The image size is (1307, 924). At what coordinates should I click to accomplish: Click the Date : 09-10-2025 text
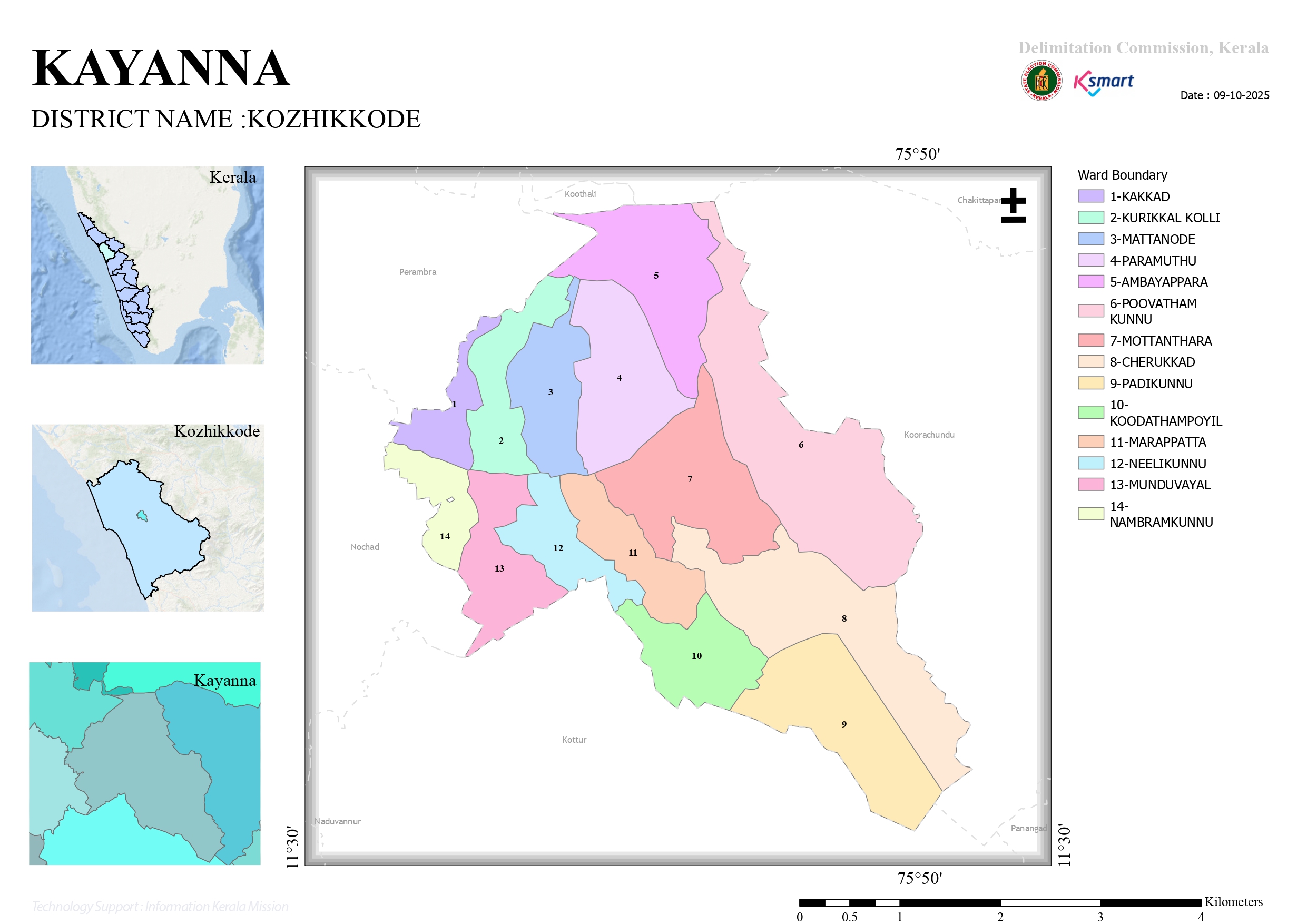pos(1224,95)
